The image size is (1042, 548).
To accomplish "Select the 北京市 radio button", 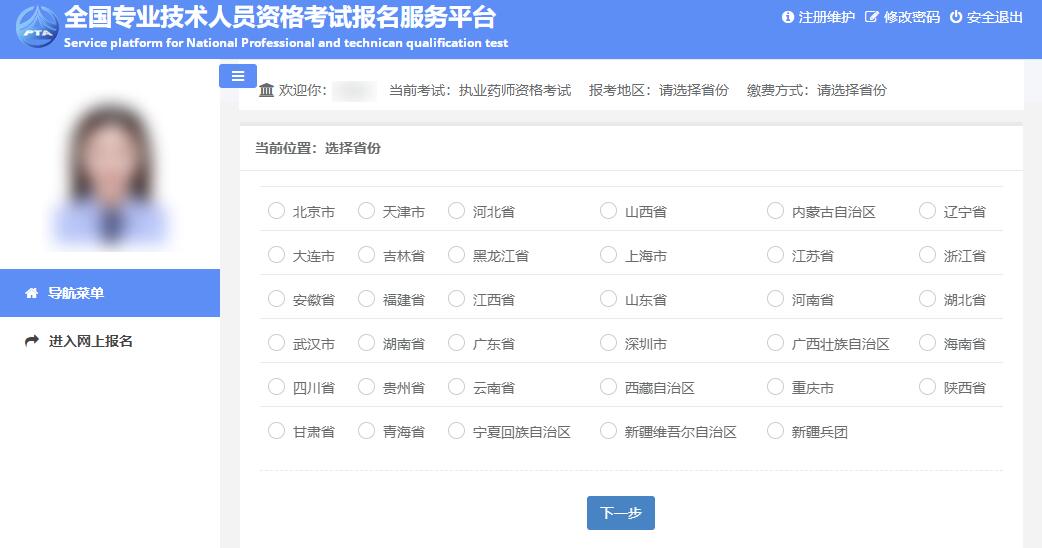I will (x=277, y=211).
